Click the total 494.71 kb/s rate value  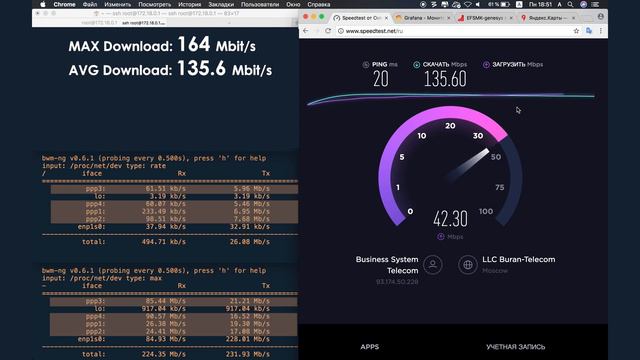[x=164, y=242]
